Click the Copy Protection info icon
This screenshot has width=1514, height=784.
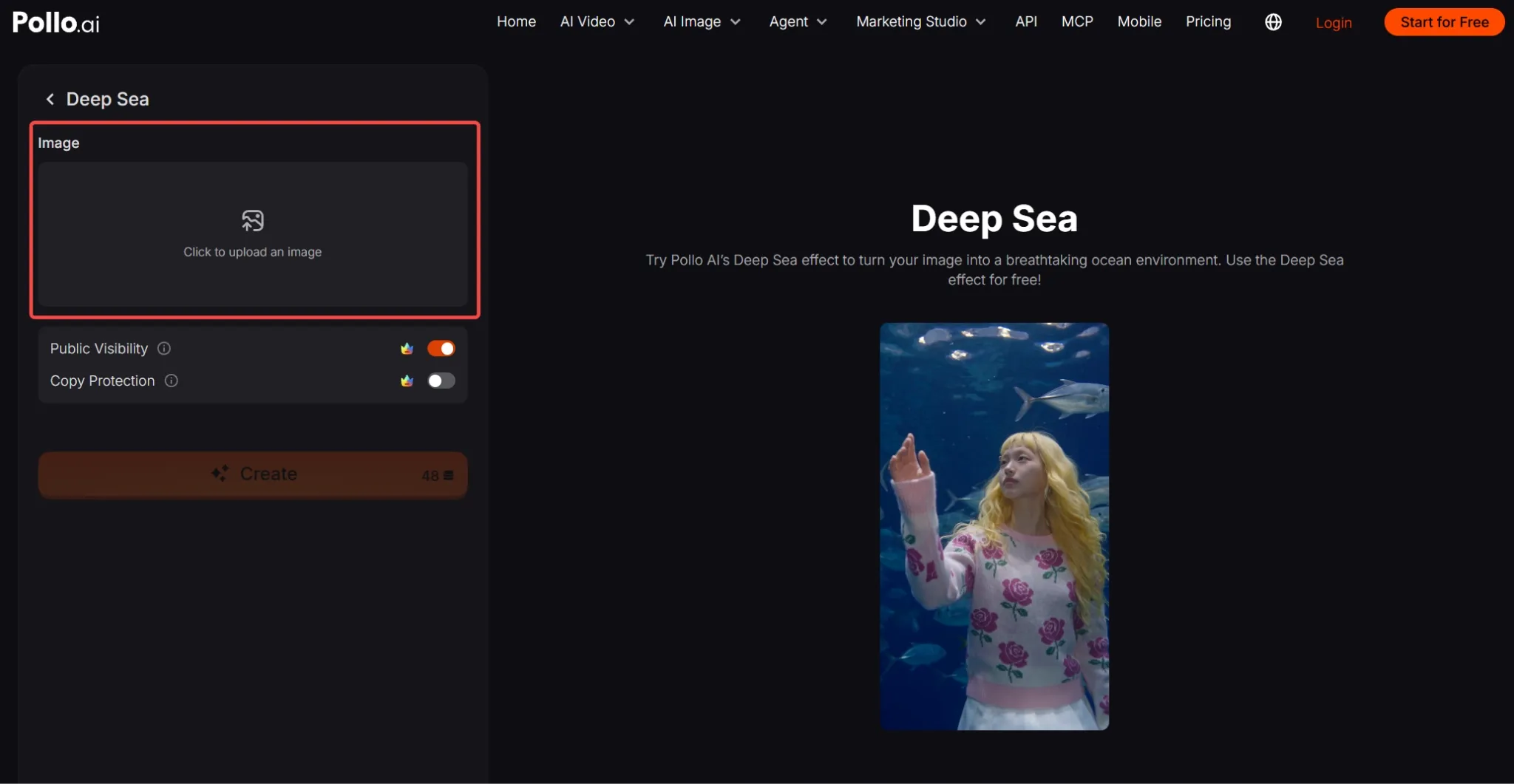pyautogui.click(x=172, y=381)
